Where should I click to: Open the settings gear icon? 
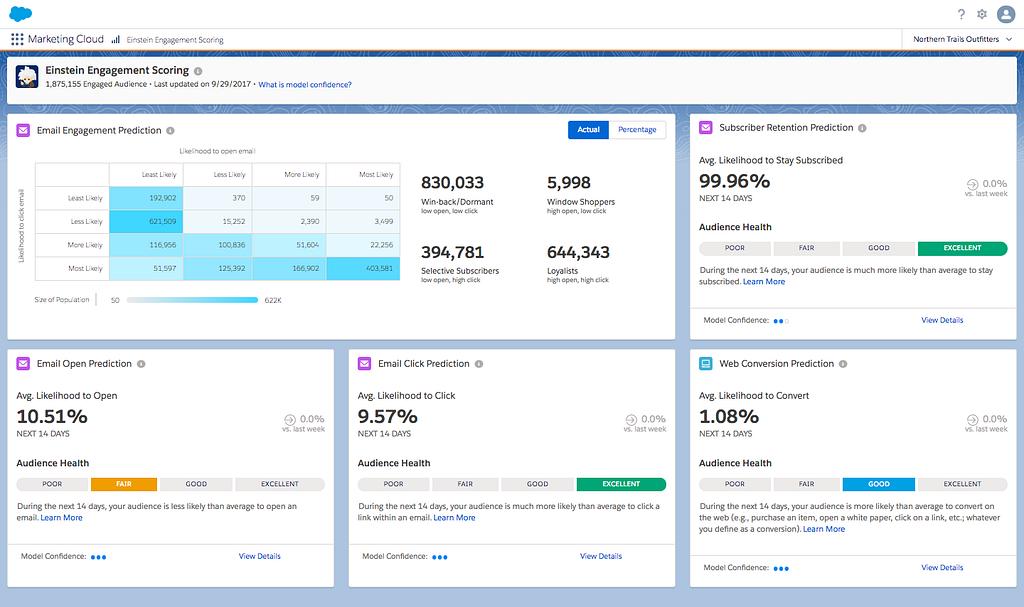(x=982, y=14)
